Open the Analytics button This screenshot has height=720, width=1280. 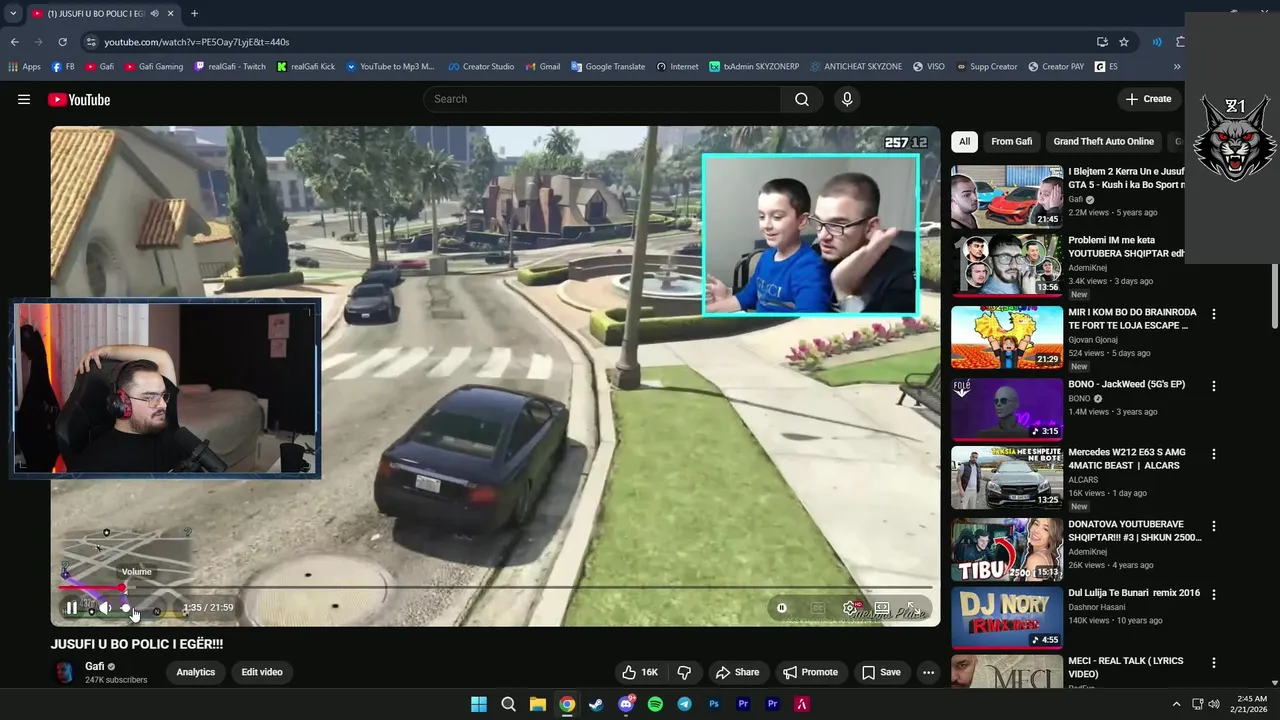196,672
